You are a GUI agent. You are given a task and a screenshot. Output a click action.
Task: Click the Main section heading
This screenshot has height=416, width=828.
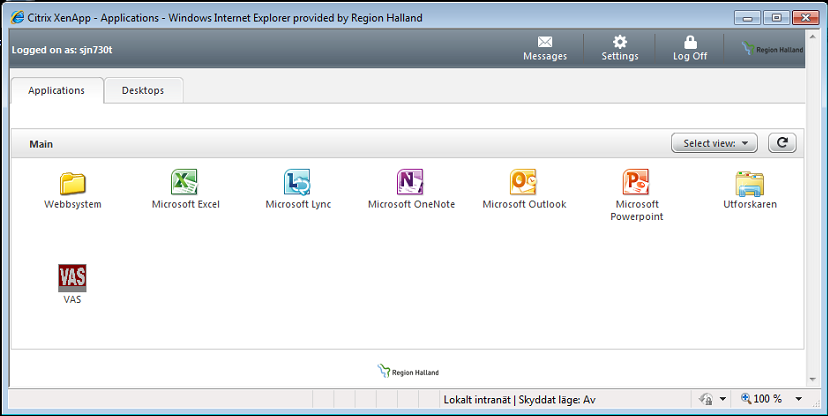point(41,144)
